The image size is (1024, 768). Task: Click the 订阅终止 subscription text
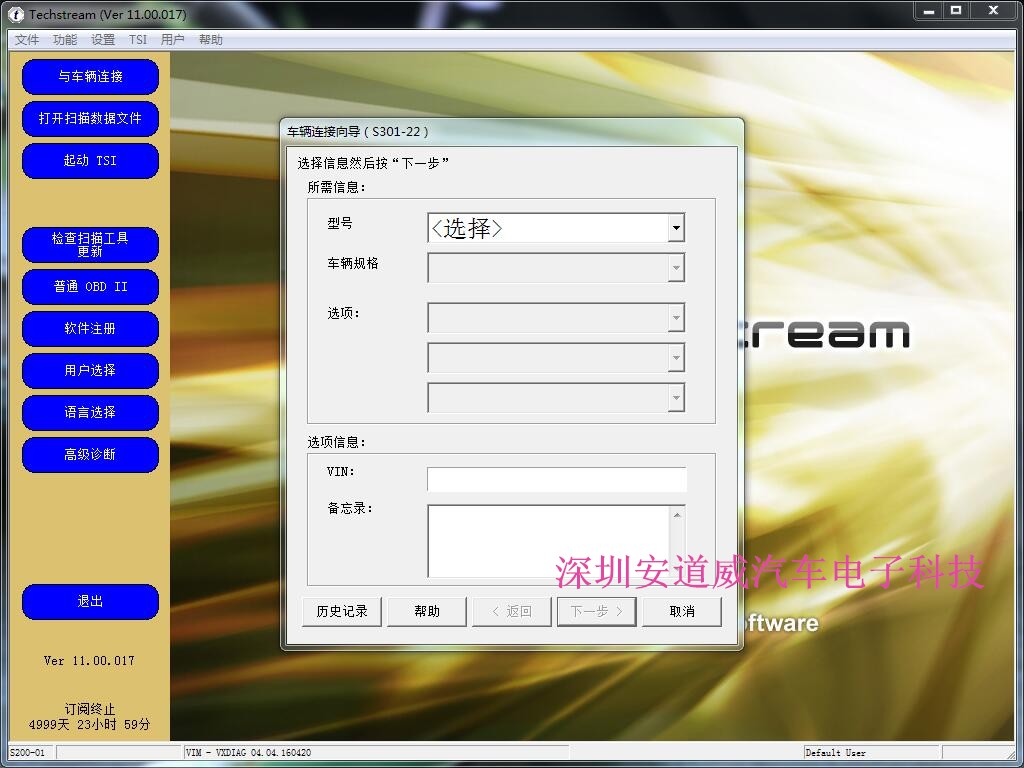89,709
